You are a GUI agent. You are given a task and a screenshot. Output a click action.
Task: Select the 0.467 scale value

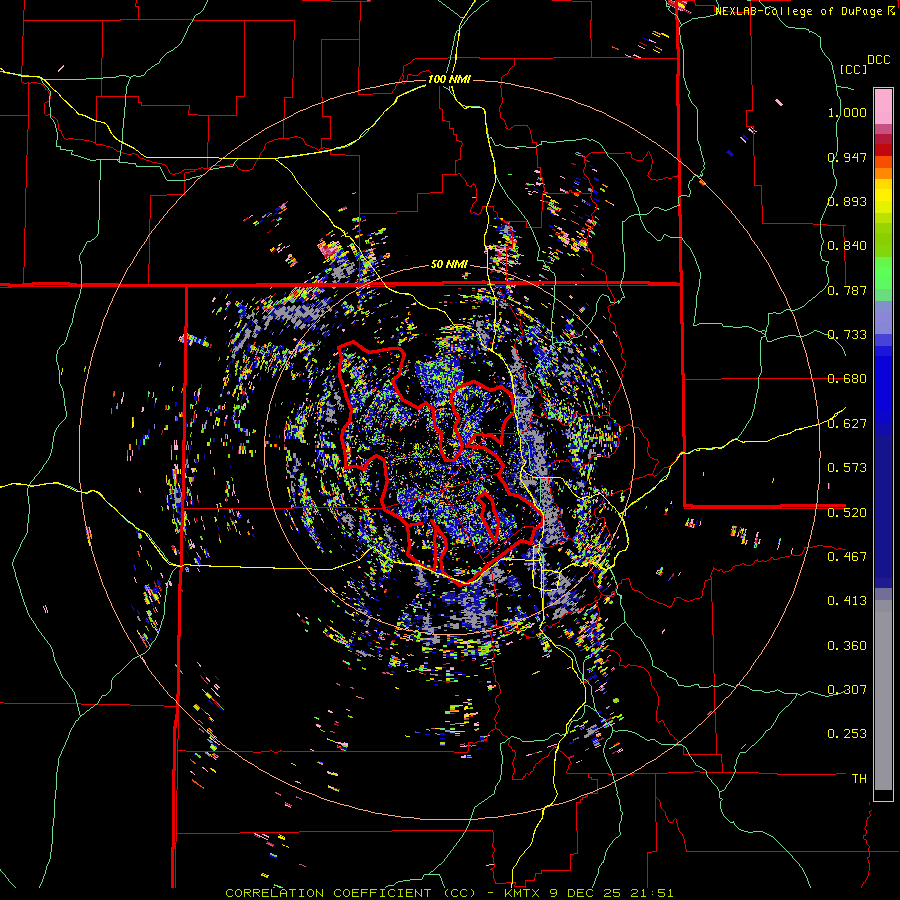[x=847, y=557]
